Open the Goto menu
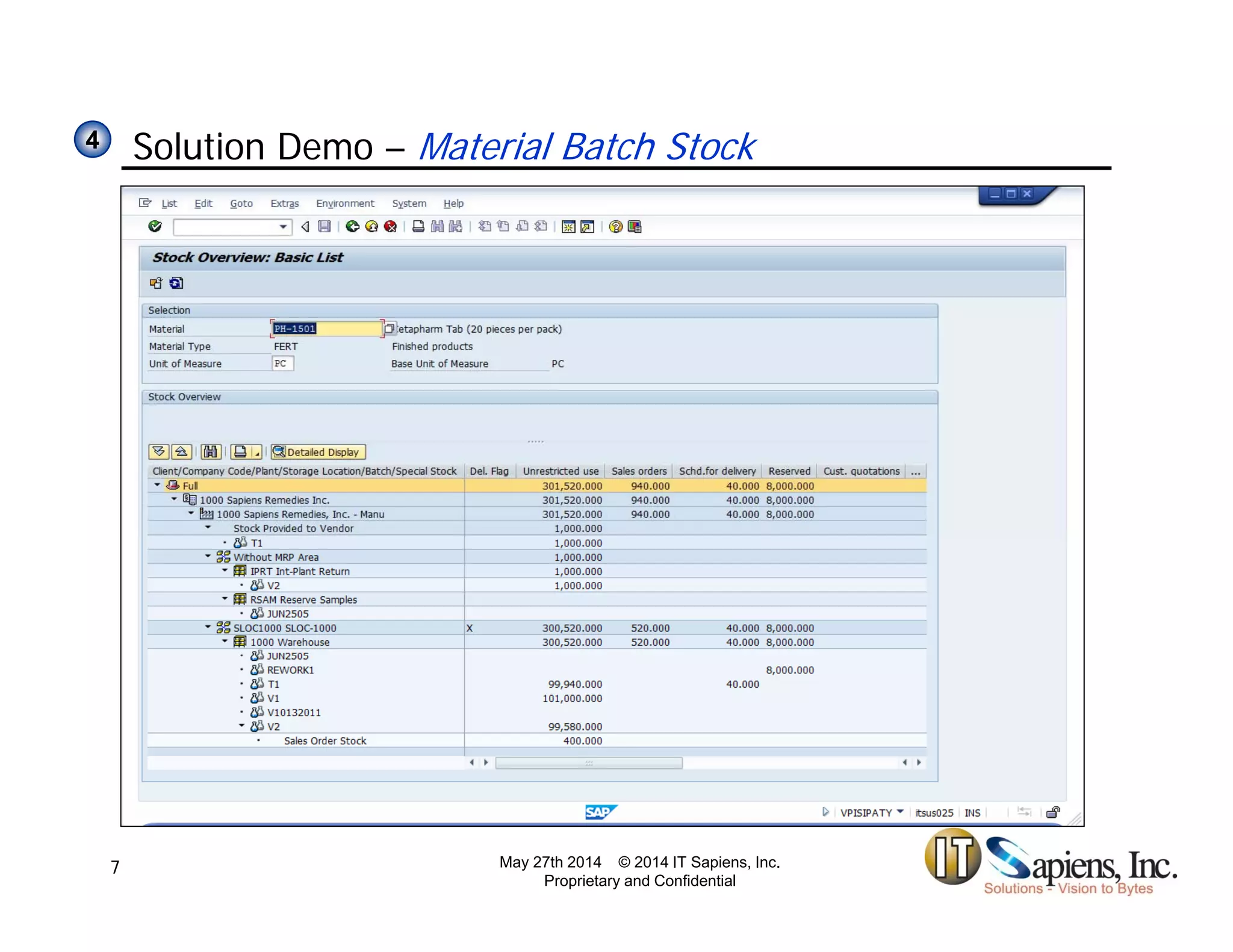Screen dimensions: 1233x952 coord(241,203)
